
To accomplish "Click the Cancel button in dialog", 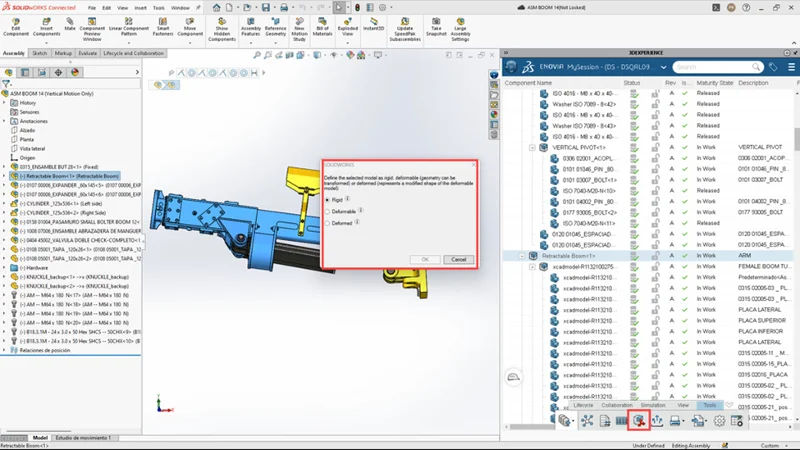I will [458, 259].
